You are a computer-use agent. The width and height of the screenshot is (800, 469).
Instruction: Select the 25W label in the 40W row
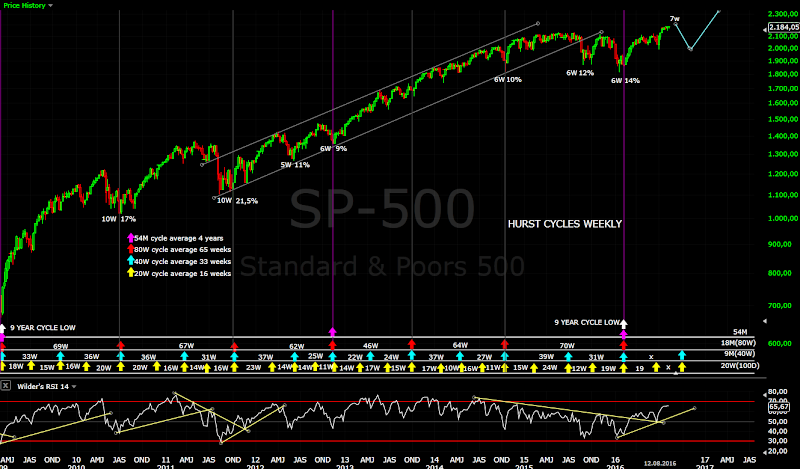point(315,356)
